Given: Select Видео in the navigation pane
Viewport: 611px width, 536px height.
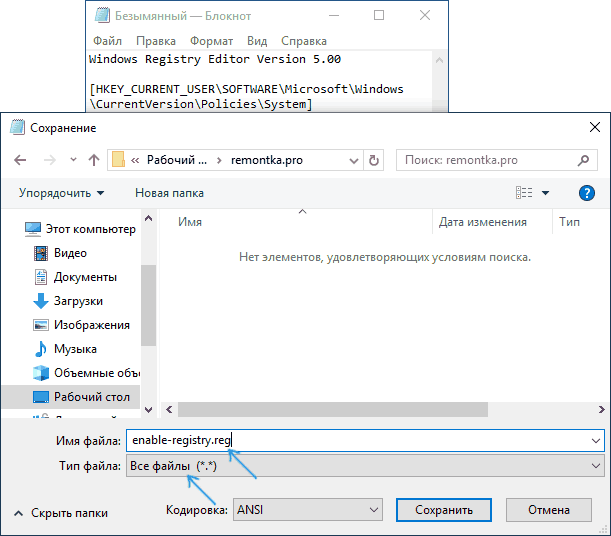Looking at the screenshot, I should coord(70,253).
